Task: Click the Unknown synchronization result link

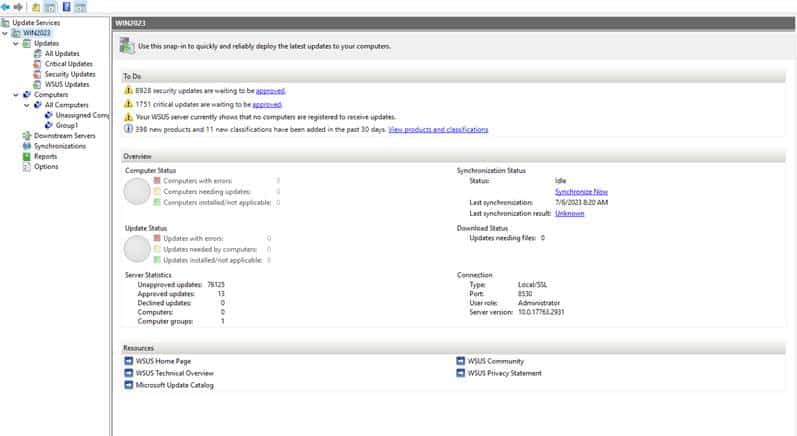Action: pos(569,213)
